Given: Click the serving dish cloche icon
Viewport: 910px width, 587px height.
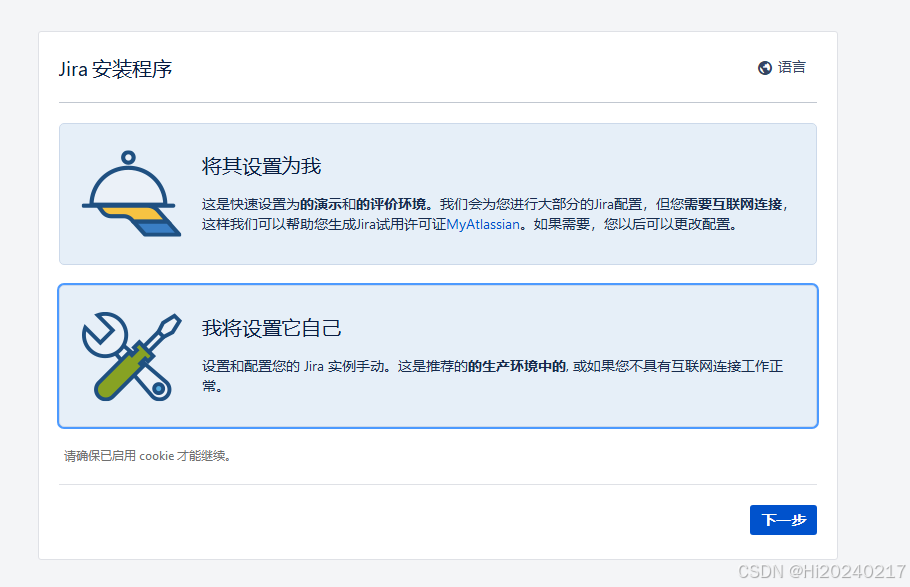Looking at the screenshot, I should click(x=131, y=193).
